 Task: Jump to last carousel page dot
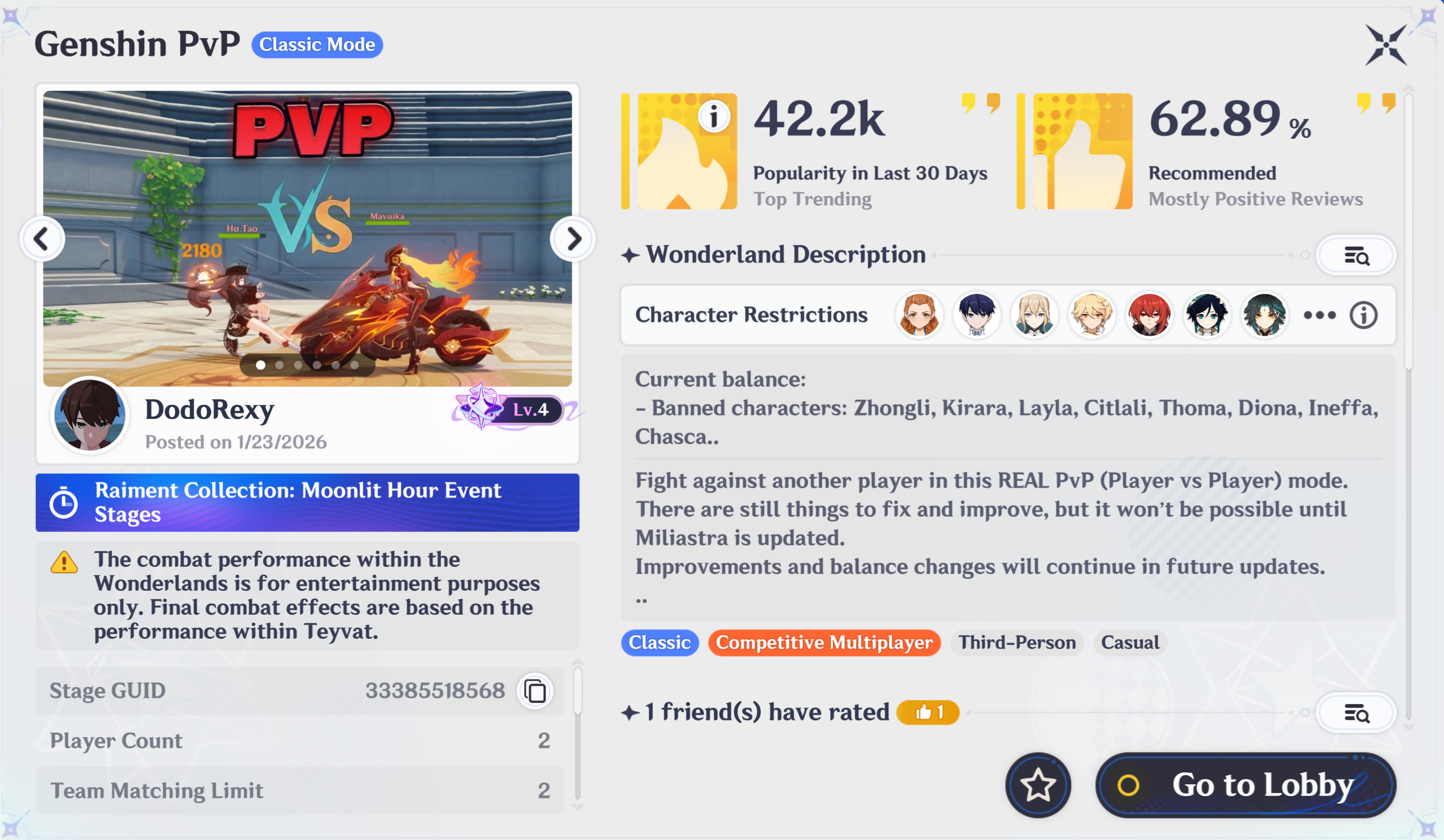click(x=354, y=365)
